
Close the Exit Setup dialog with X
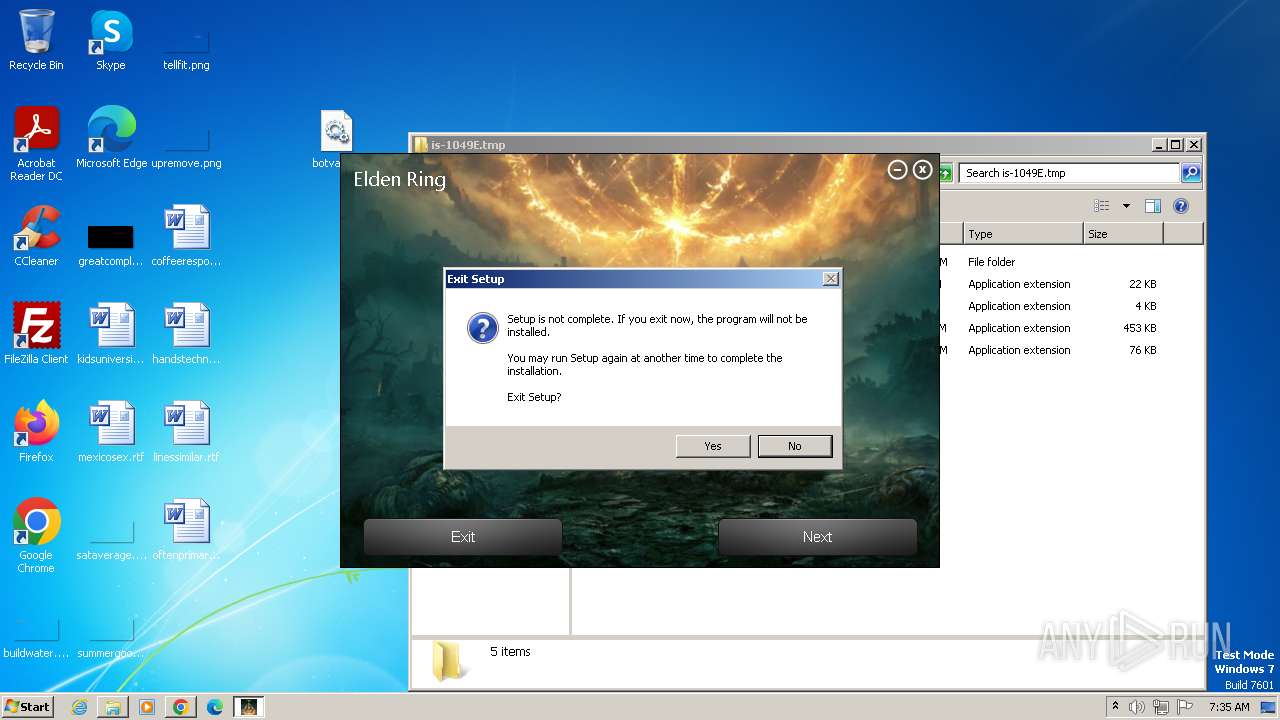[x=830, y=279]
